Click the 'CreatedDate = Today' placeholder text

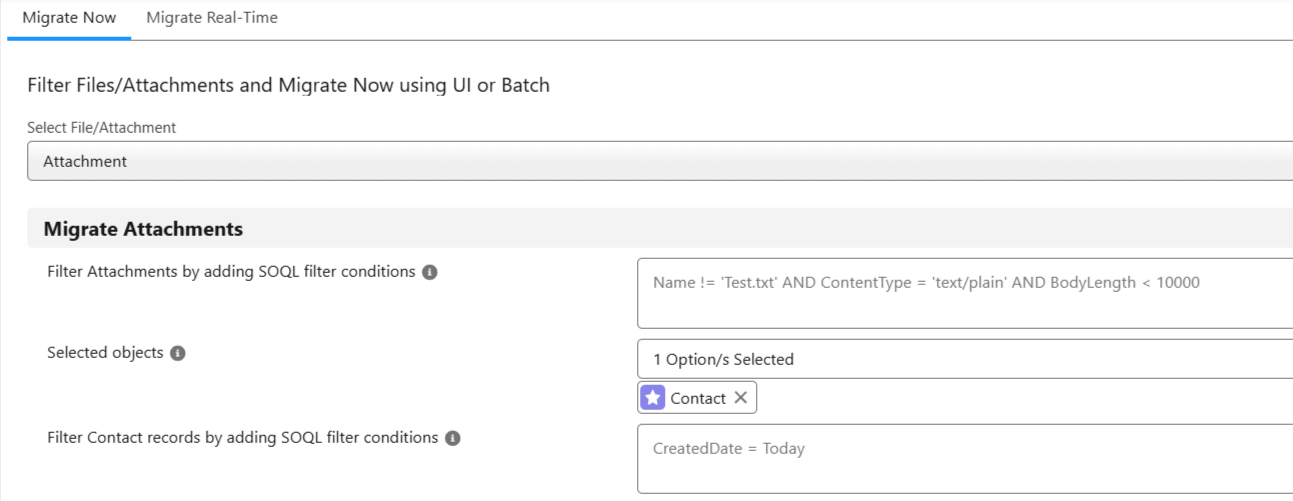pos(728,448)
